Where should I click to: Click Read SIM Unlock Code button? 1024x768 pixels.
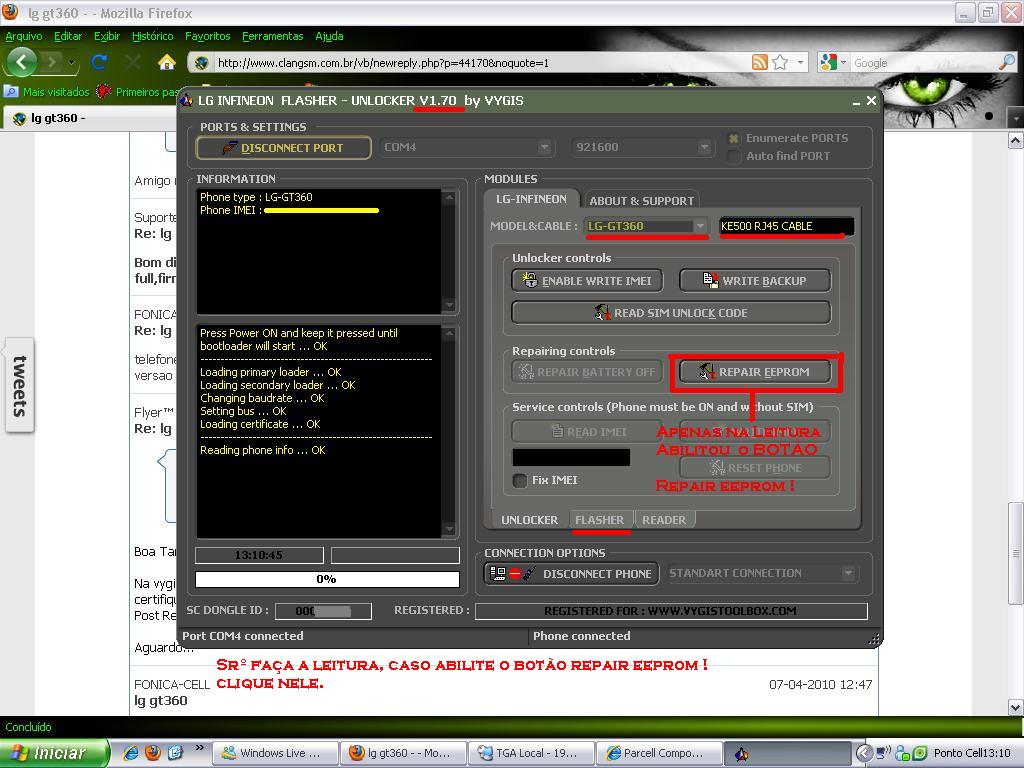pyautogui.click(x=671, y=313)
